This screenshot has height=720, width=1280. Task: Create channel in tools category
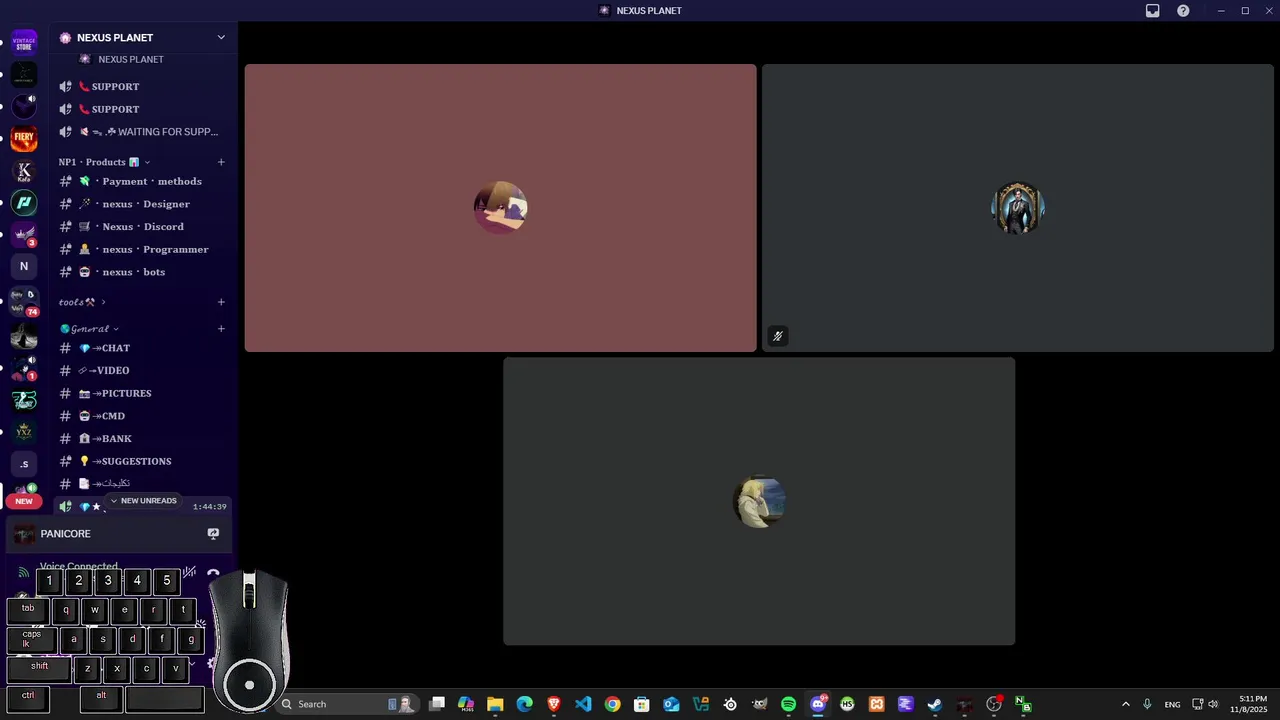pyautogui.click(x=221, y=302)
